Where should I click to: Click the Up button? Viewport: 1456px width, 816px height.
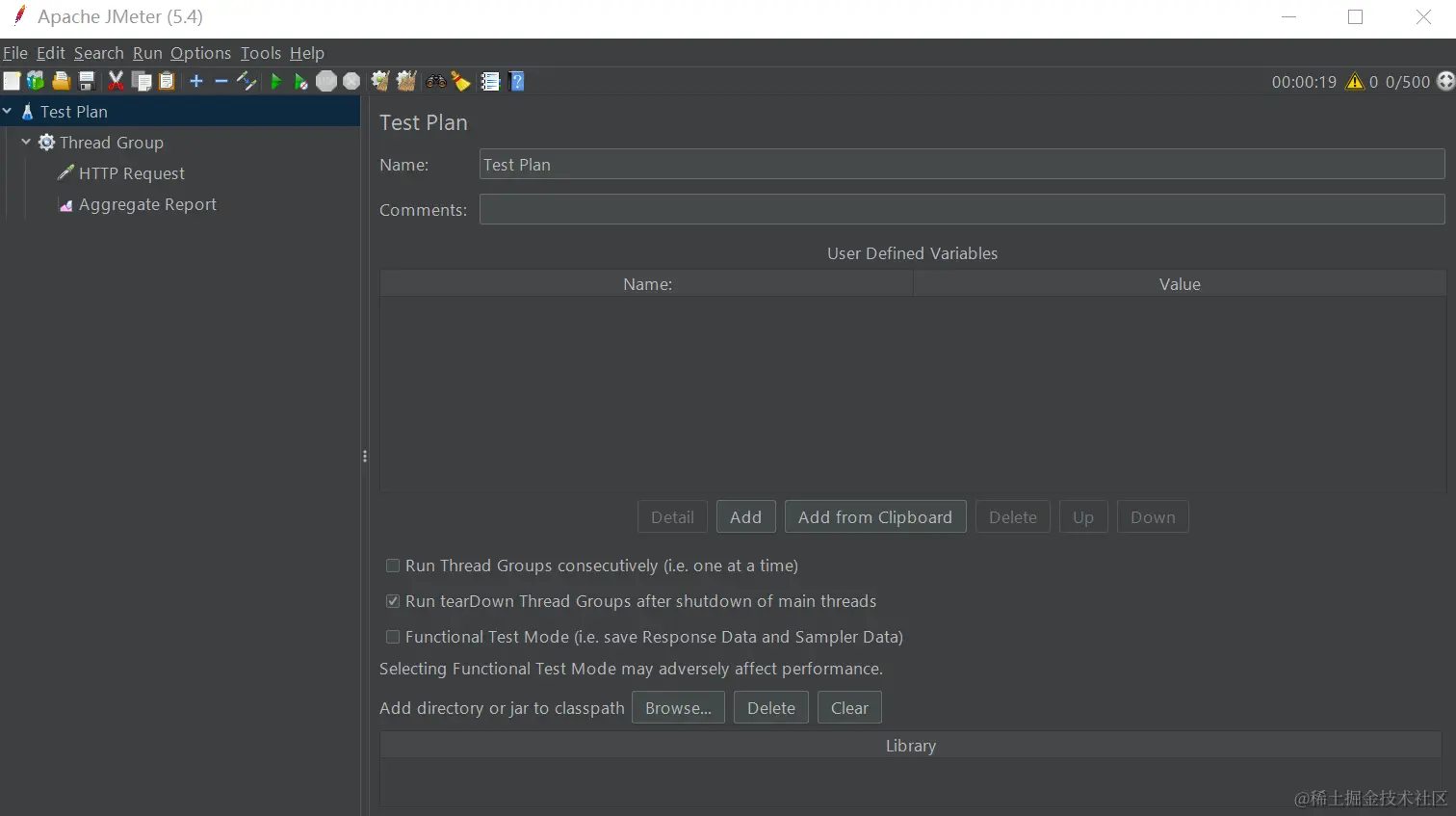[x=1083, y=517]
